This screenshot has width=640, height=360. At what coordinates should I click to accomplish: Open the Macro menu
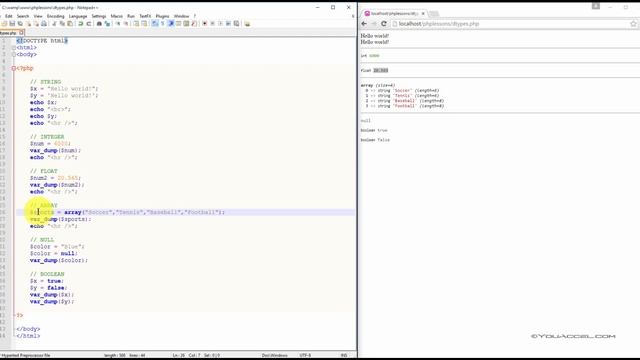[117, 16]
